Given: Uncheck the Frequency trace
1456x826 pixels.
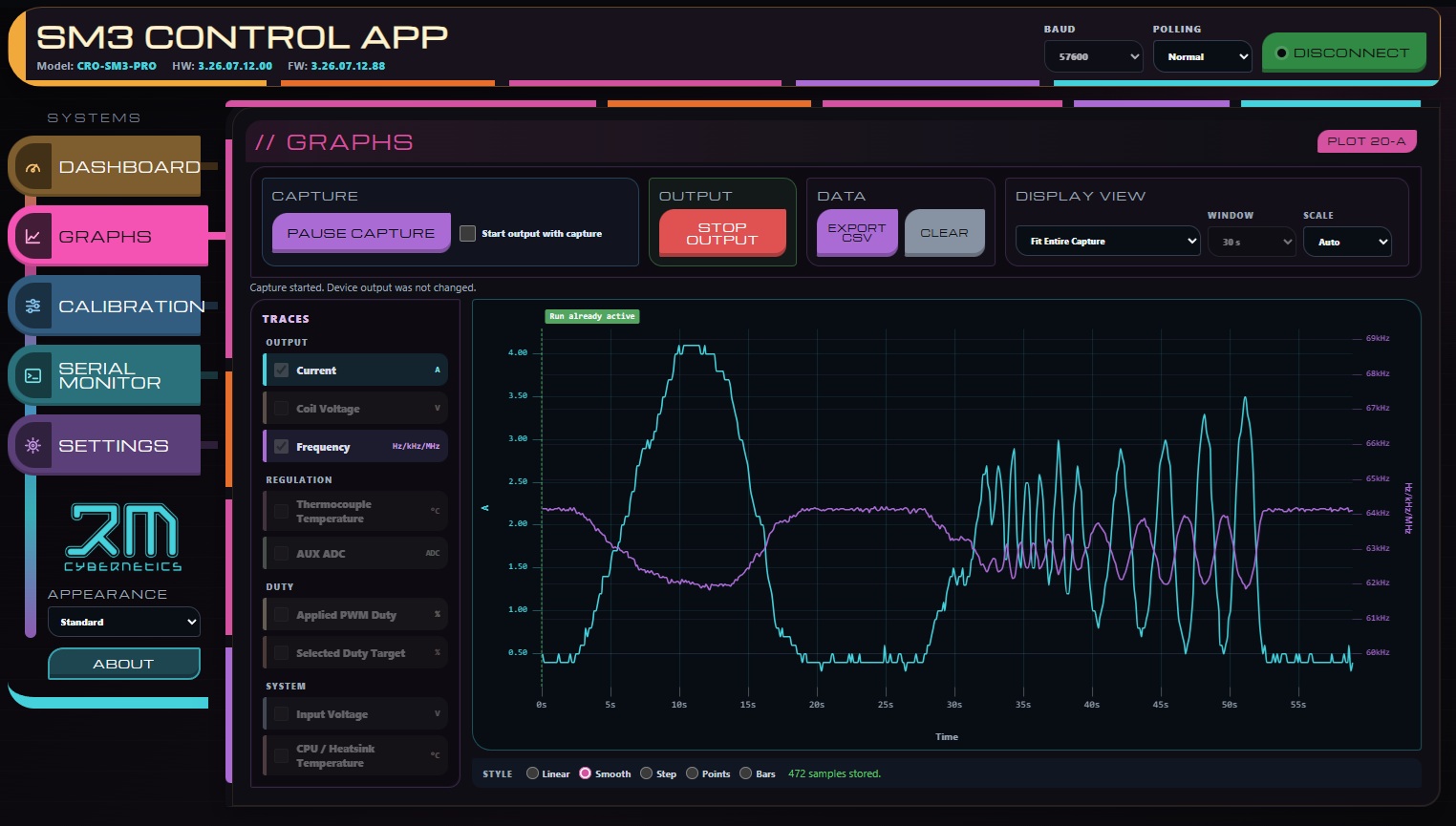Looking at the screenshot, I should (x=281, y=447).
